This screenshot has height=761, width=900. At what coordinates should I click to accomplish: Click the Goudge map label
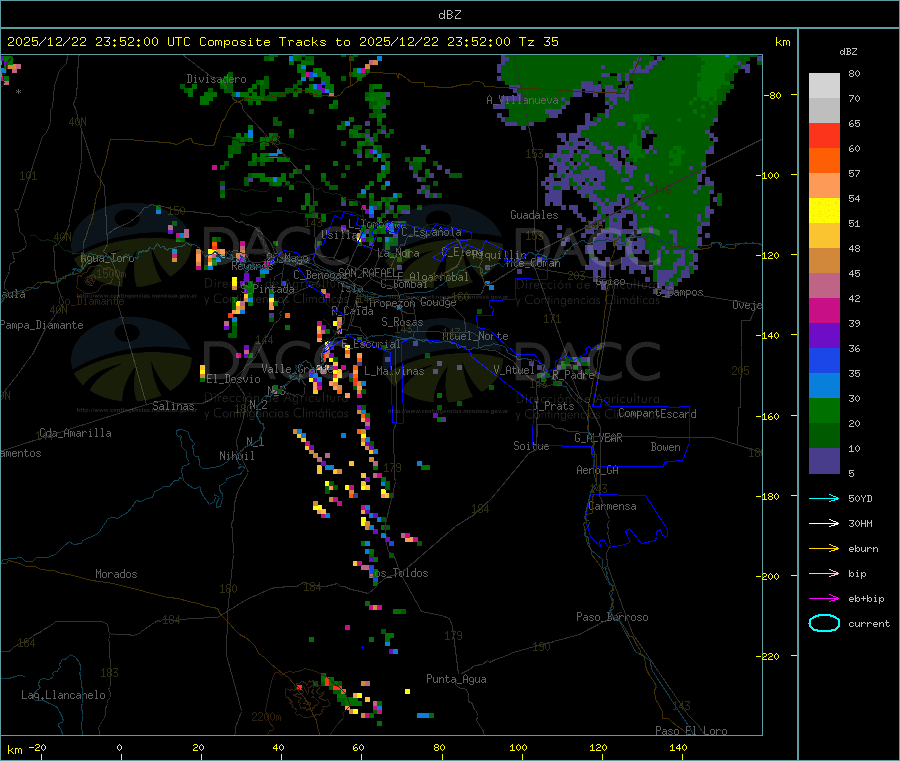438,302
